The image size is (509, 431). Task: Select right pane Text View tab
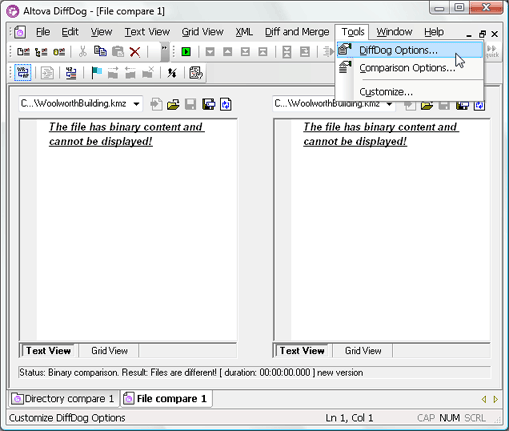pos(302,351)
